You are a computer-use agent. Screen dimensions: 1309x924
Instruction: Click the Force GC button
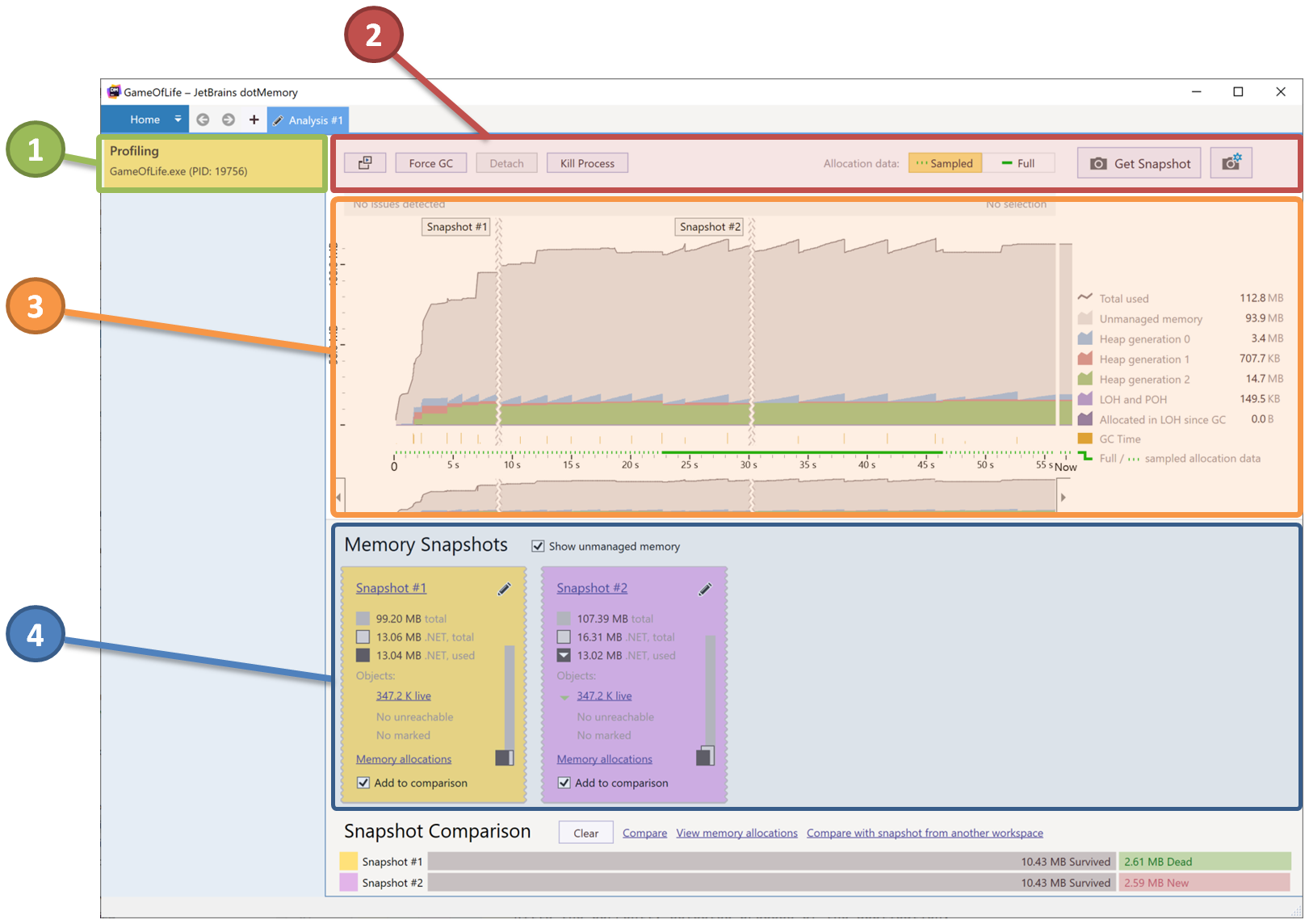(x=430, y=163)
